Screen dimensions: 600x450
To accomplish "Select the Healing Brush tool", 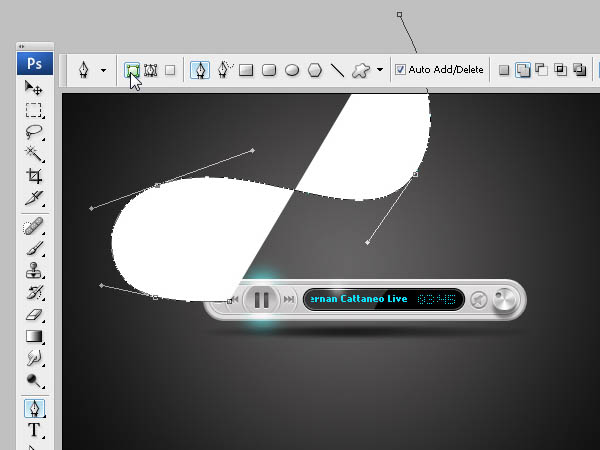I will tap(34, 226).
